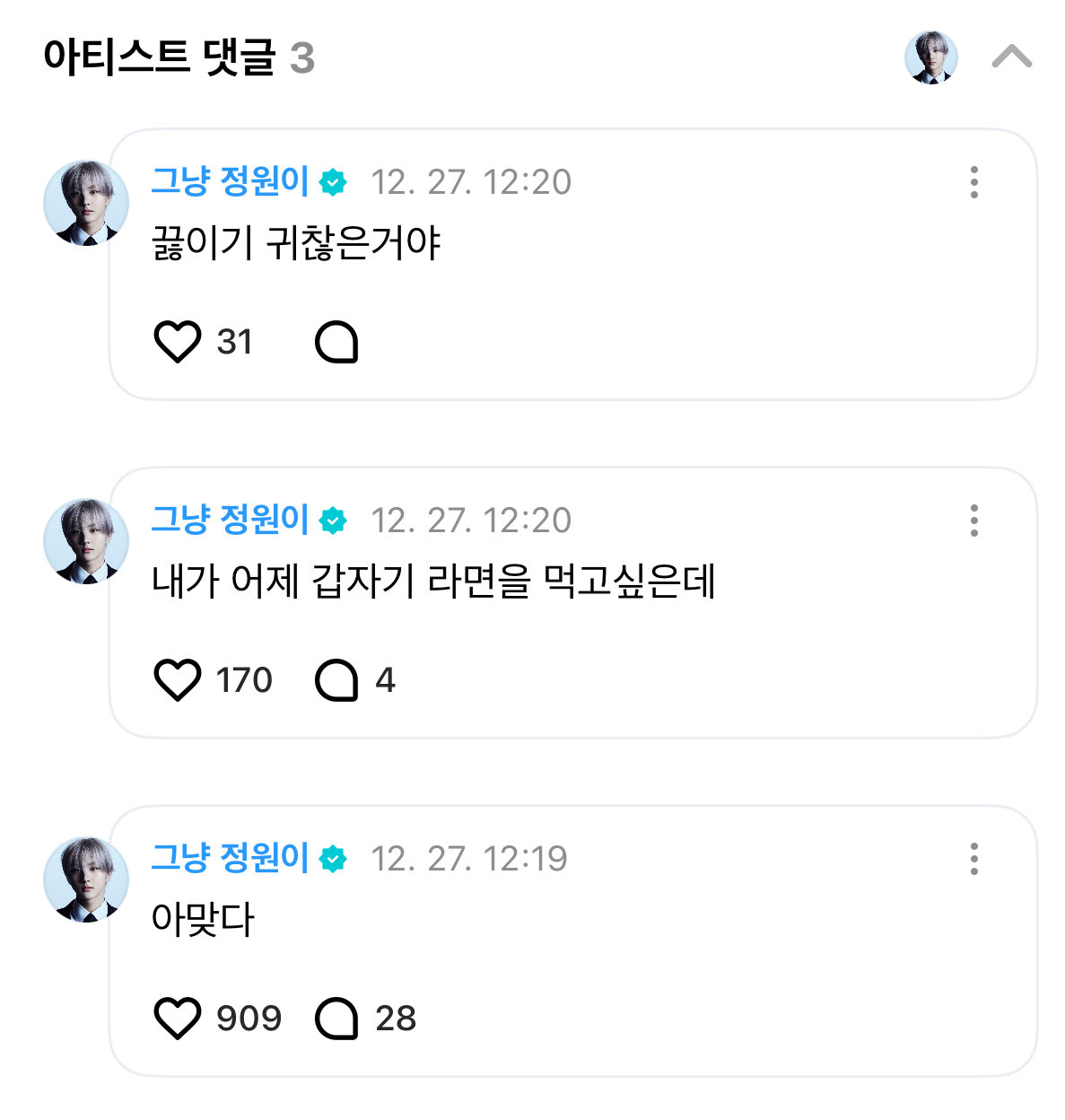Image resolution: width=1065 pixels, height=1120 pixels.
Task: Like the comment about craving ramyeon
Action: pyautogui.click(x=178, y=680)
